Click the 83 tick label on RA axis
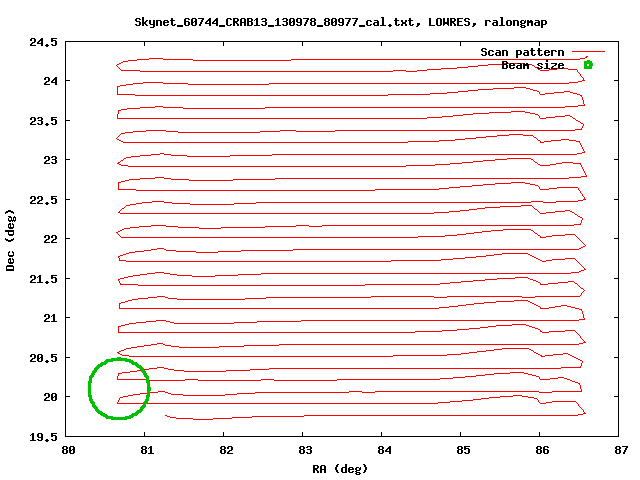This screenshot has width=640, height=480. (305, 450)
